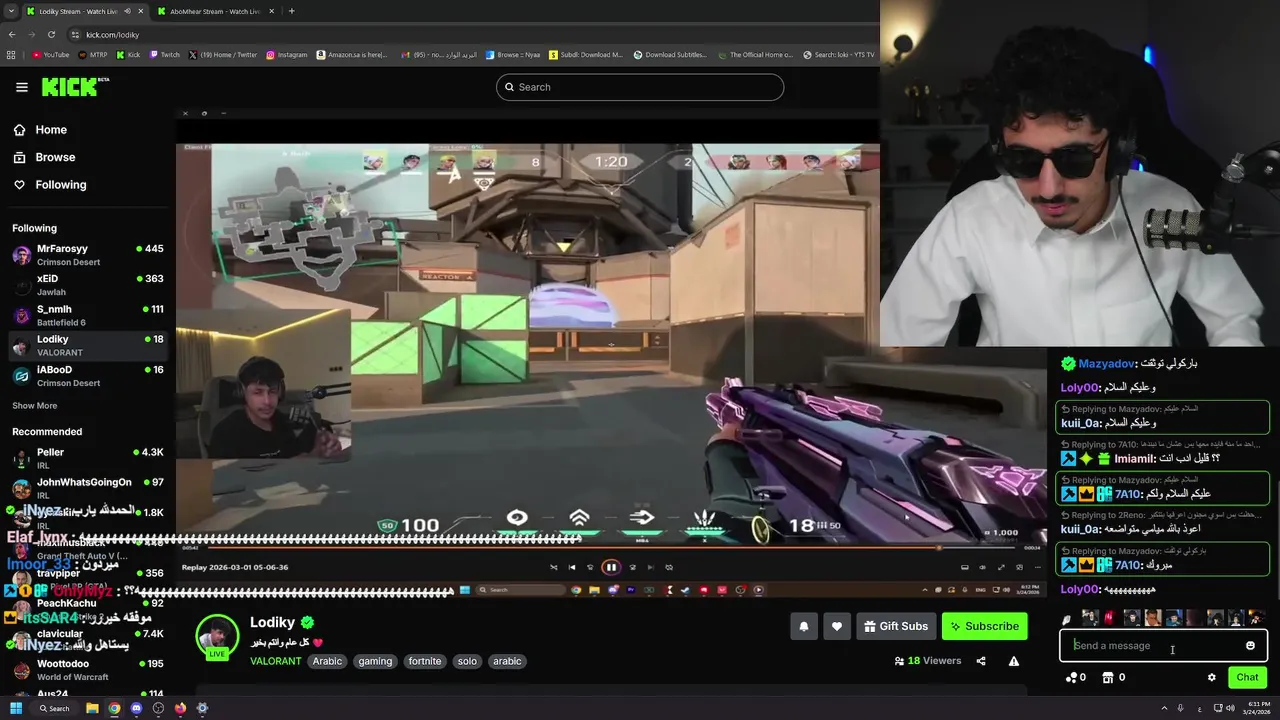Viewport: 1280px width, 720px height.
Task: Open the VALORANT category link
Action: click(x=276, y=661)
